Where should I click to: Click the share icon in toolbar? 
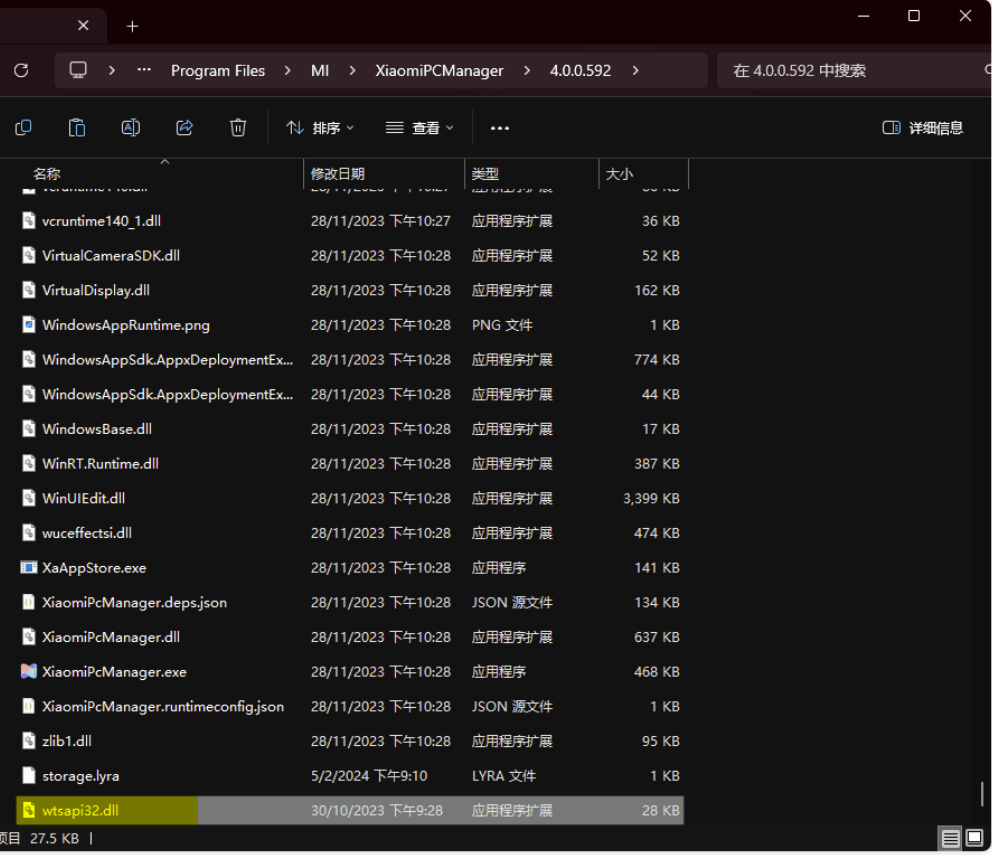[x=184, y=127]
